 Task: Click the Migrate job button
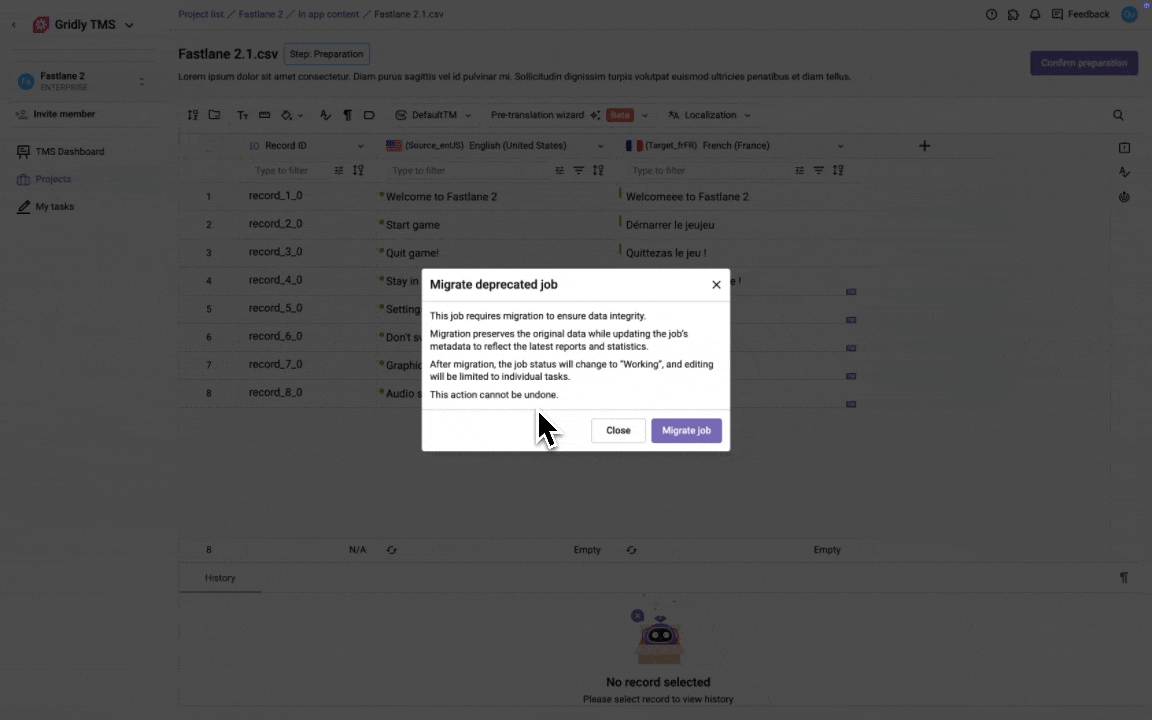[x=686, y=430]
